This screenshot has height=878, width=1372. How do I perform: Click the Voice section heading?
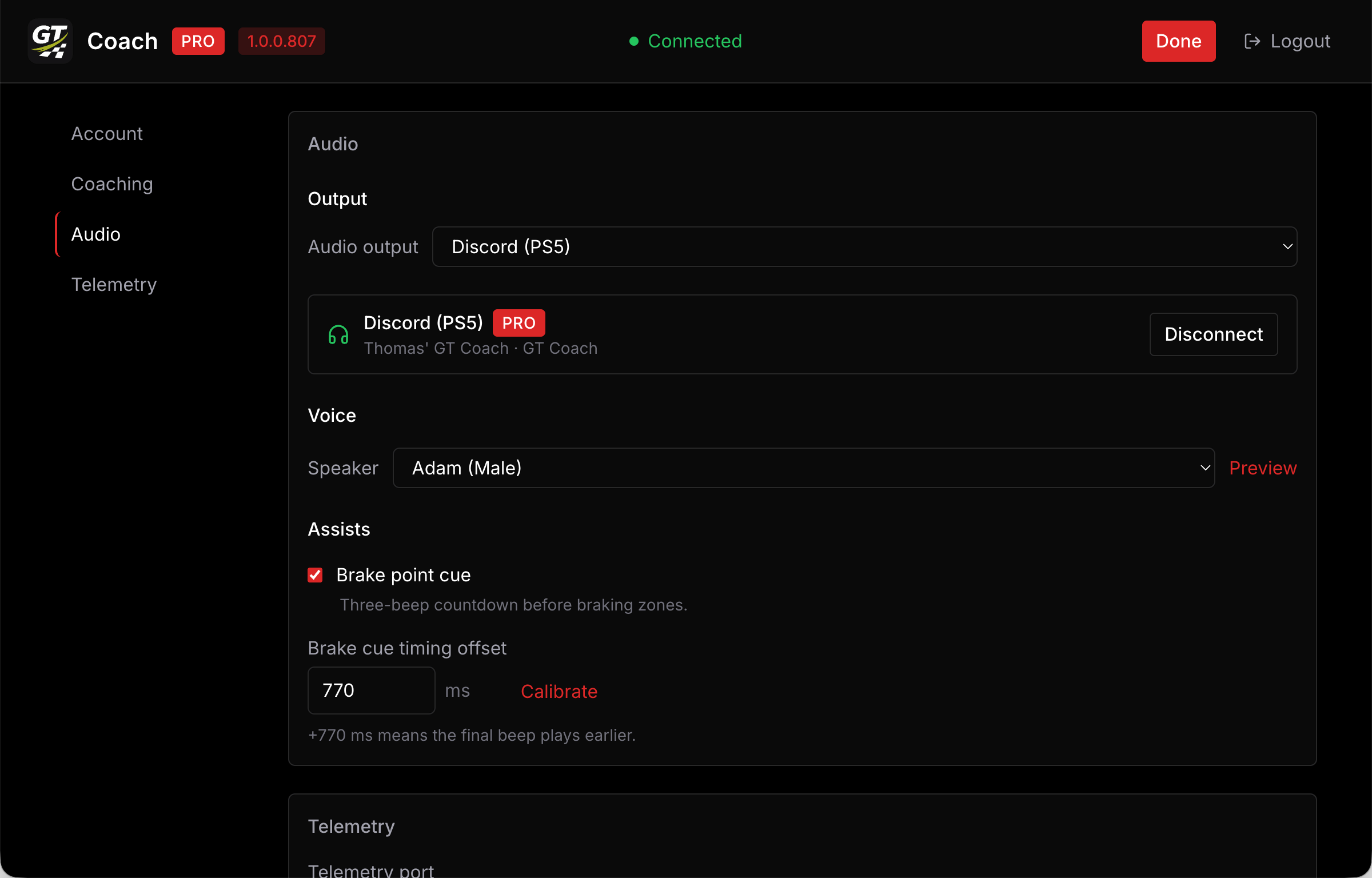click(x=332, y=415)
